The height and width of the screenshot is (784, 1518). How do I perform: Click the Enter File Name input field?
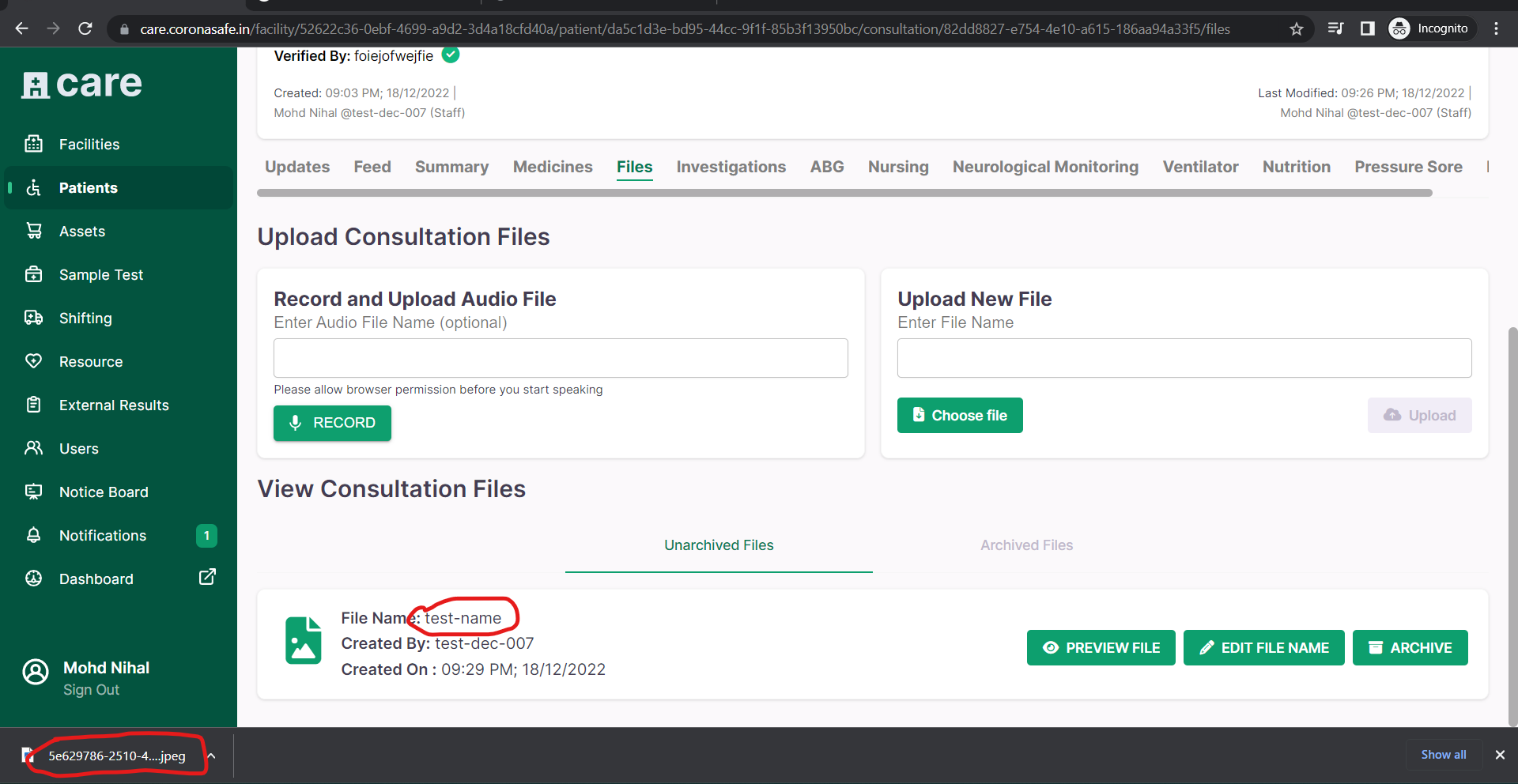pyautogui.click(x=1184, y=358)
